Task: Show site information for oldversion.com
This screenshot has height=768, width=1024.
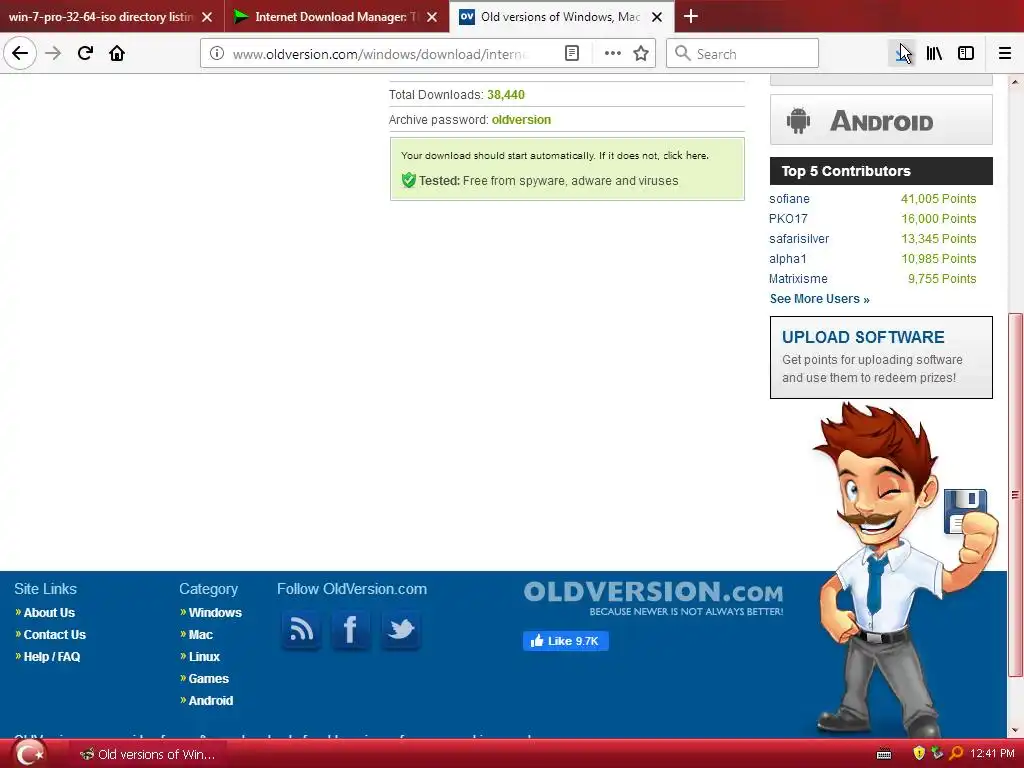Action: (217, 54)
